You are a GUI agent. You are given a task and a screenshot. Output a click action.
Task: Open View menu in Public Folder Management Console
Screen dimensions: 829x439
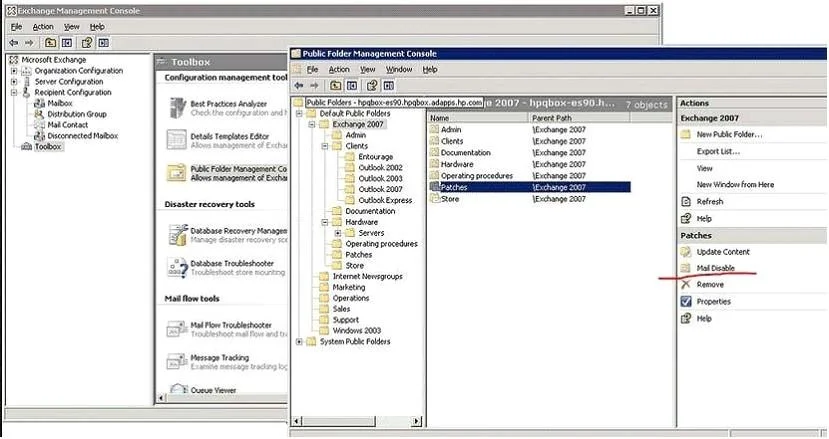367,69
